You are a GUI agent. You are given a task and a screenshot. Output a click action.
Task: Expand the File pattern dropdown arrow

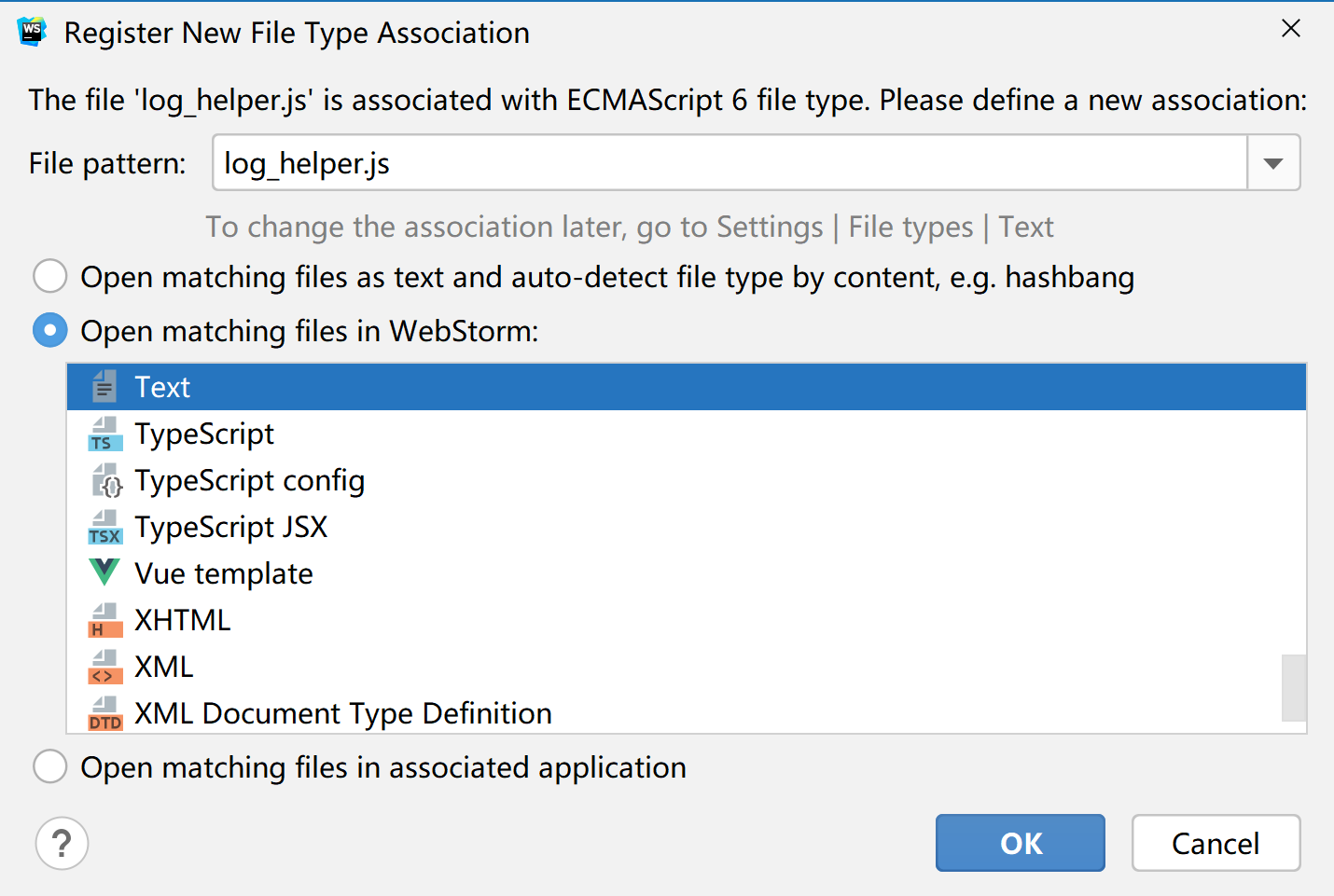click(x=1273, y=163)
